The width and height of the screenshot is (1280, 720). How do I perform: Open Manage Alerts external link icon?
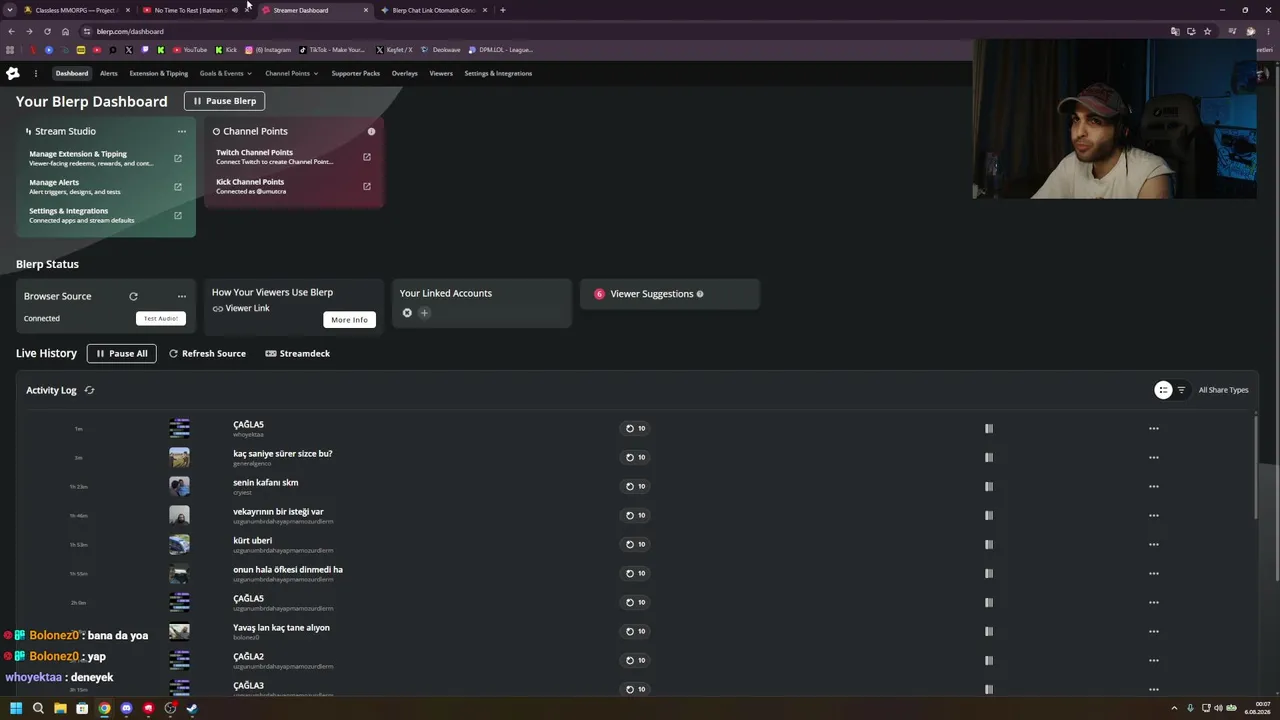tap(178, 187)
